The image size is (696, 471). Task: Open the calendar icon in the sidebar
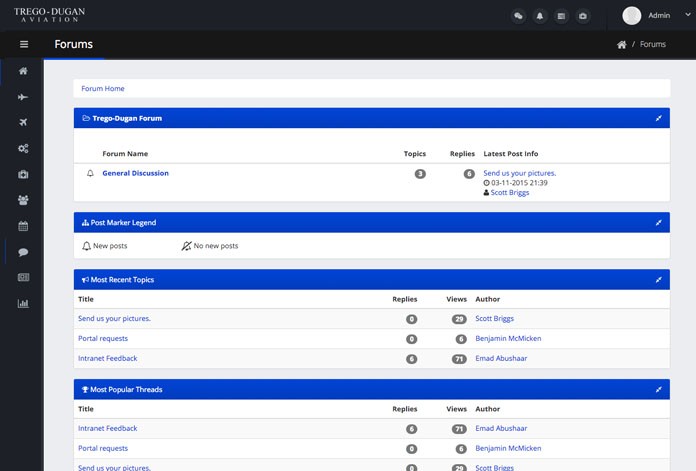(x=23, y=226)
